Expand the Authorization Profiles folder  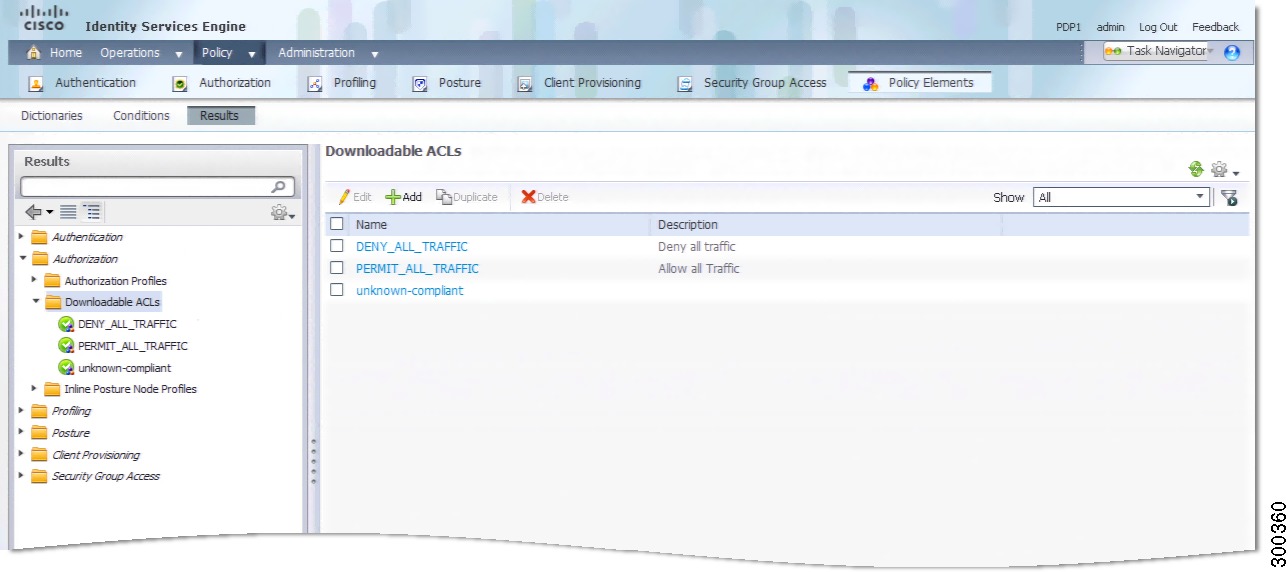tap(33, 281)
